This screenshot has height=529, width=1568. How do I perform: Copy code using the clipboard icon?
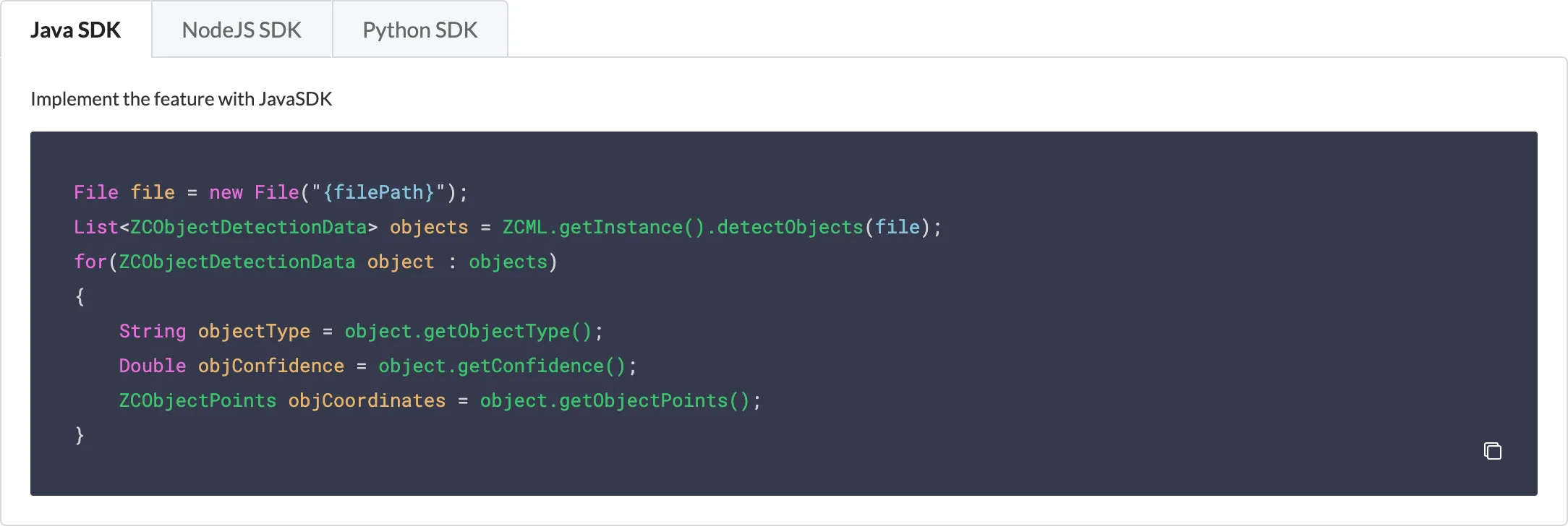tap(1492, 451)
